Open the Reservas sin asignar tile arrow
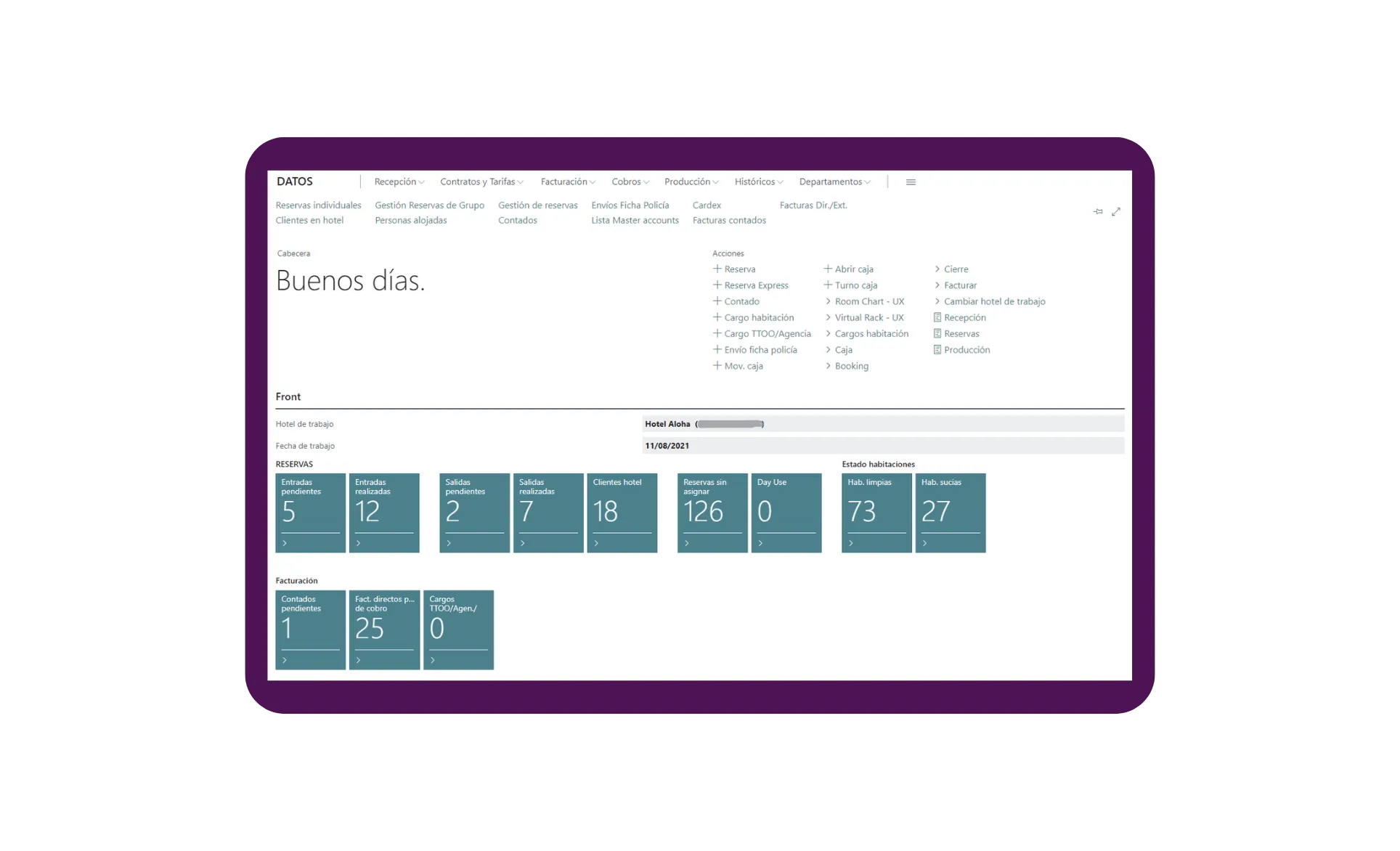The image size is (1400, 851). [686, 543]
